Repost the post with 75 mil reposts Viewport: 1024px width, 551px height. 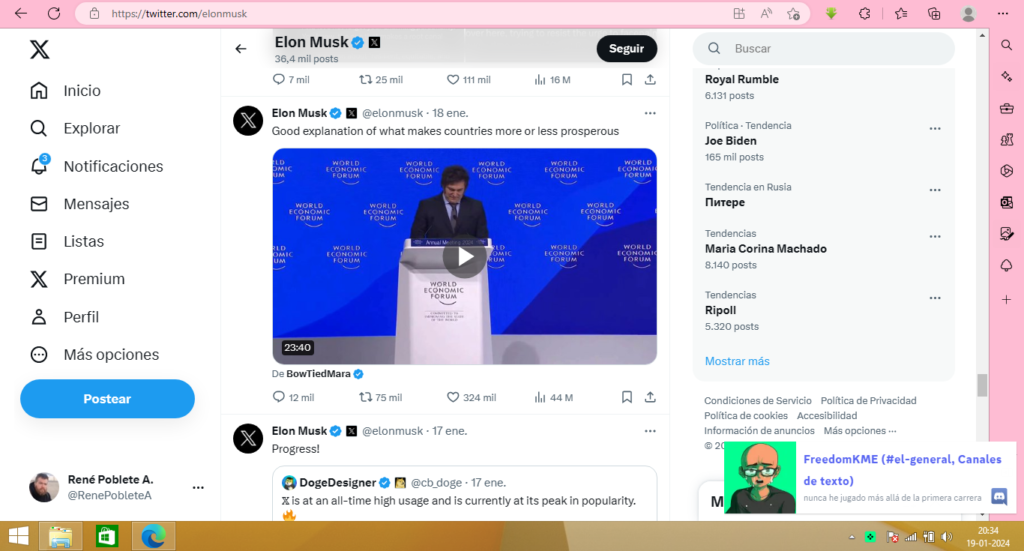[x=381, y=398]
